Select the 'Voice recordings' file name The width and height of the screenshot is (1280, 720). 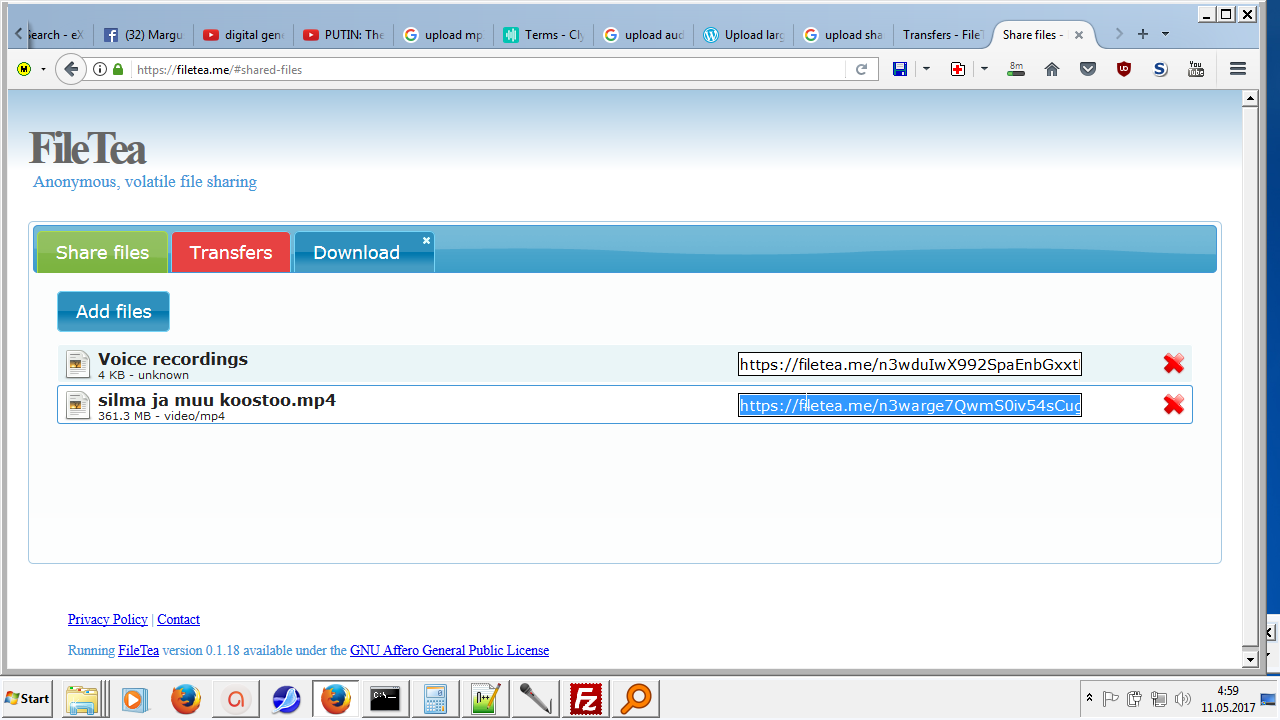tap(173, 359)
